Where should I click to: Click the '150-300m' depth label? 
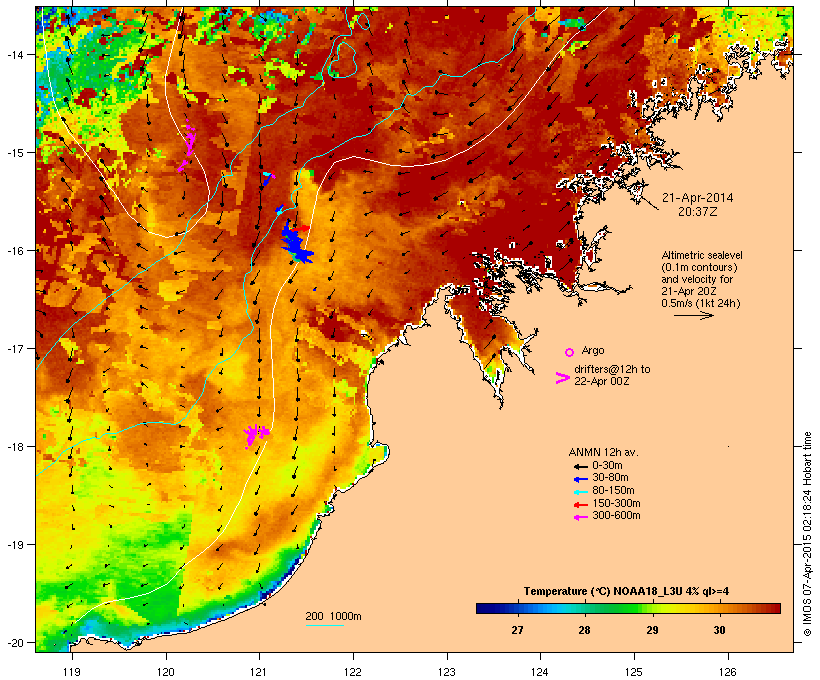(x=616, y=503)
